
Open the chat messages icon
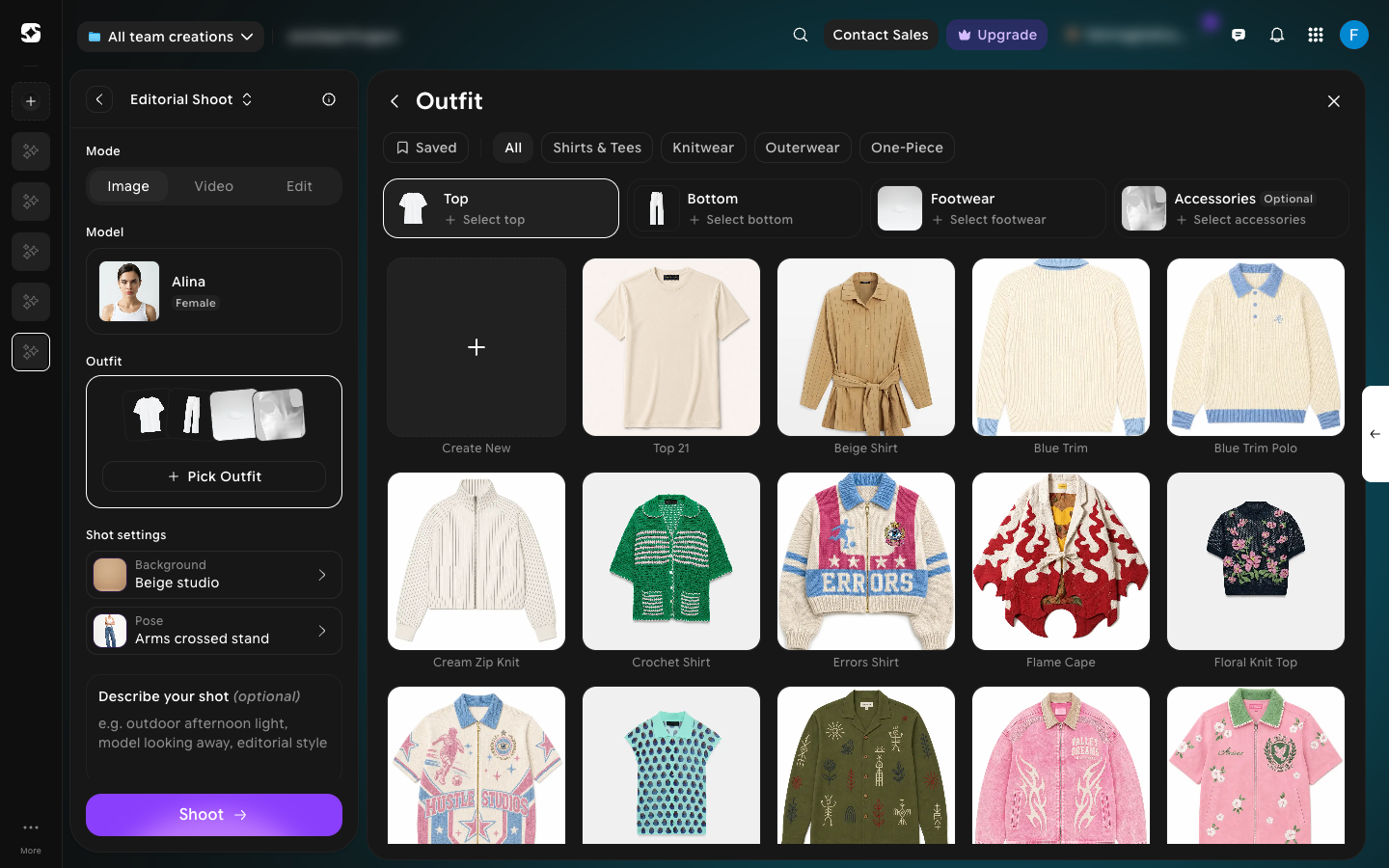1239,35
